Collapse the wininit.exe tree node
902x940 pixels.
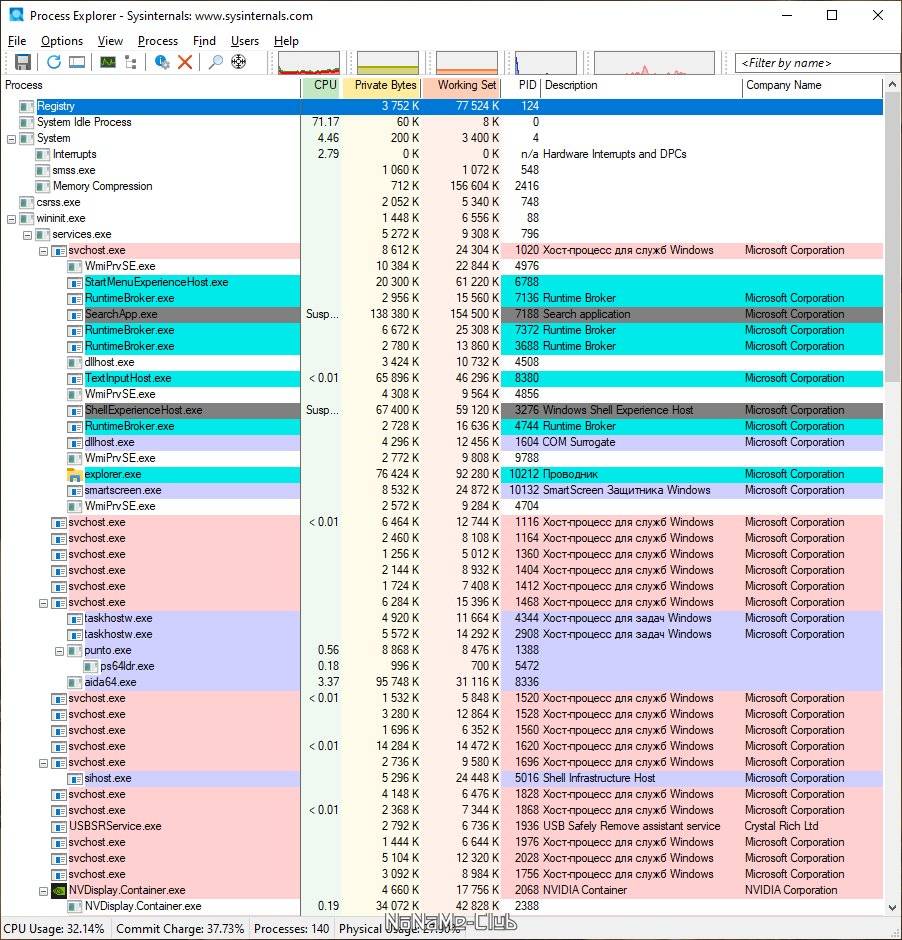click(x=11, y=219)
